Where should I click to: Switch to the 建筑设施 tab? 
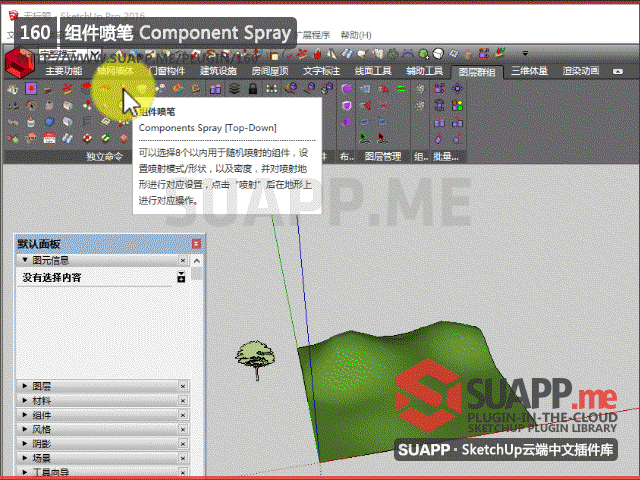click(x=218, y=71)
